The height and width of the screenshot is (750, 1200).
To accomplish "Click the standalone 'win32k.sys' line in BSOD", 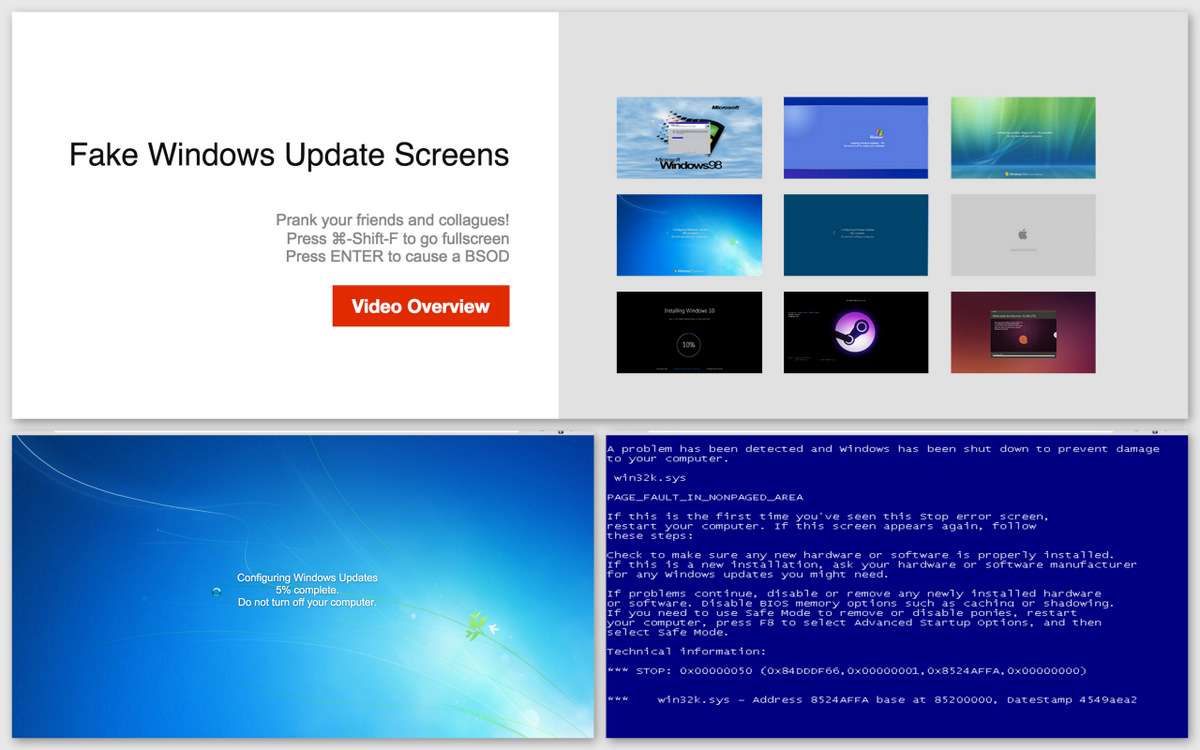I will coord(650,478).
